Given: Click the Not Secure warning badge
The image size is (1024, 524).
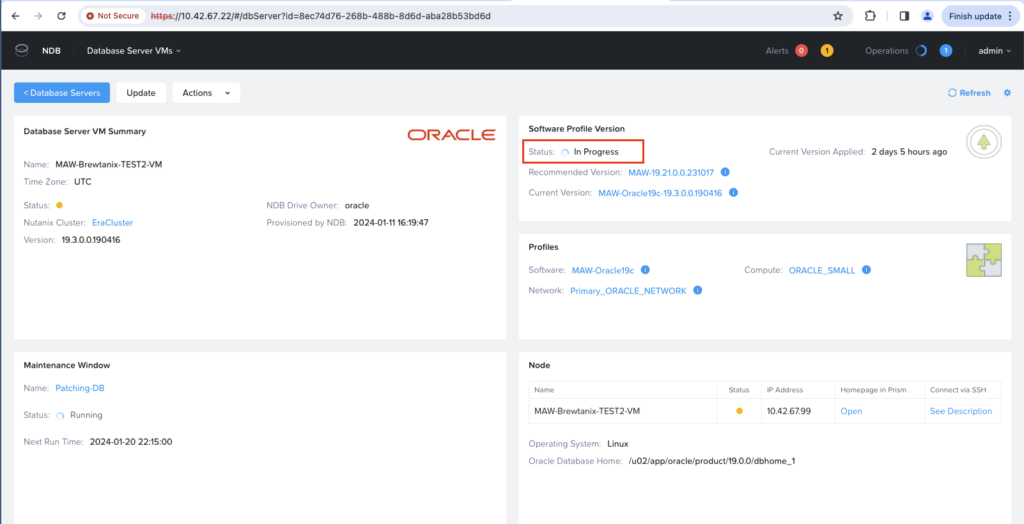Looking at the screenshot, I should [115, 16].
